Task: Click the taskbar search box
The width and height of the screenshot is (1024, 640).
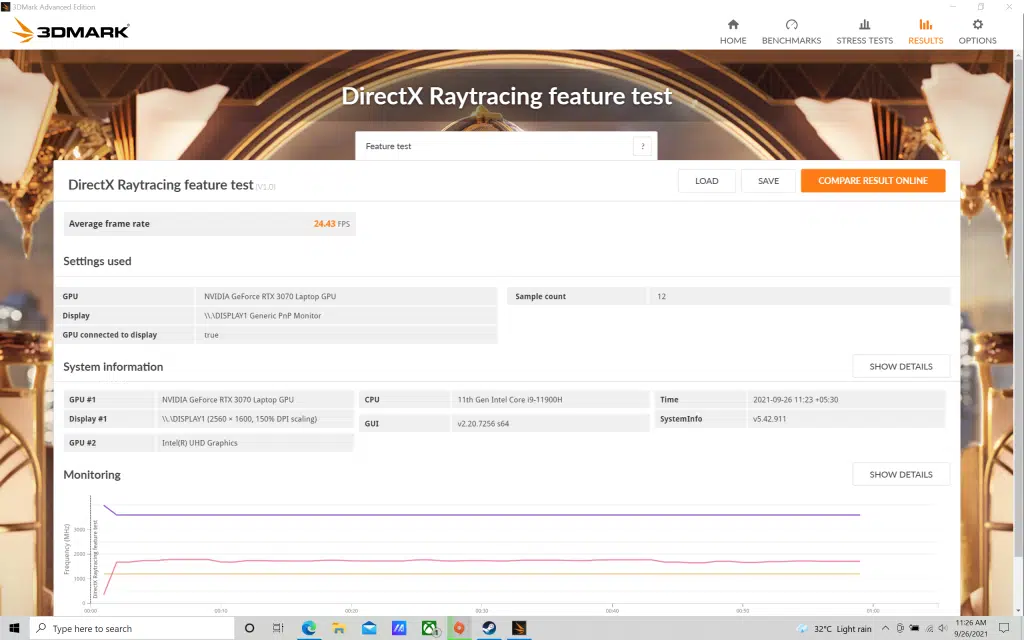Action: pyautogui.click(x=132, y=628)
